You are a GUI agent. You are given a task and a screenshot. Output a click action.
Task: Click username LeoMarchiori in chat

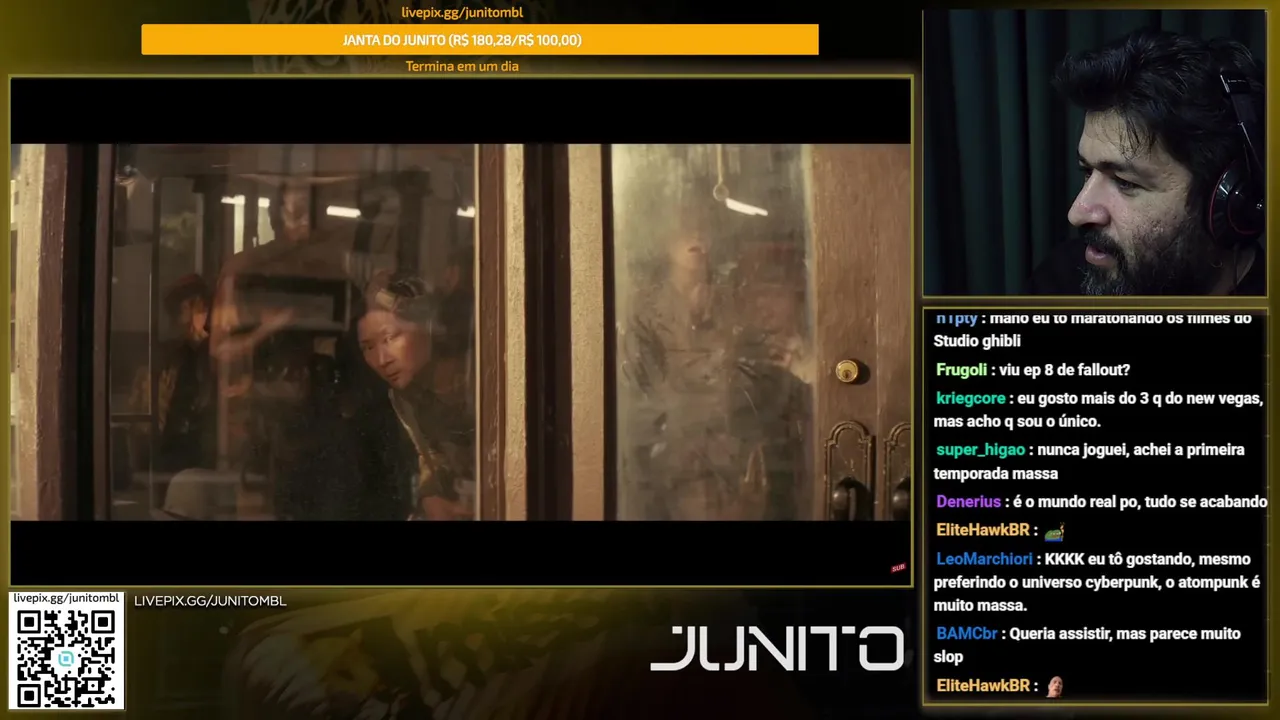pos(984,559)
